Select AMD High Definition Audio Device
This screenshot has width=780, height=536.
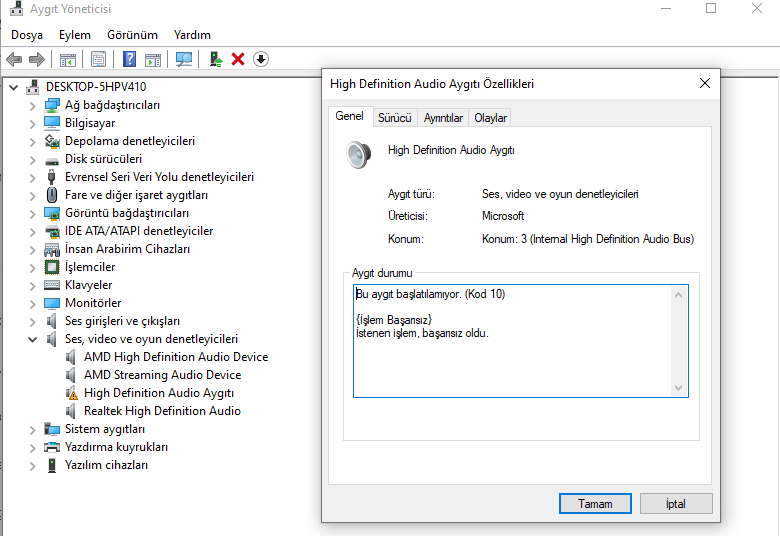176,357
